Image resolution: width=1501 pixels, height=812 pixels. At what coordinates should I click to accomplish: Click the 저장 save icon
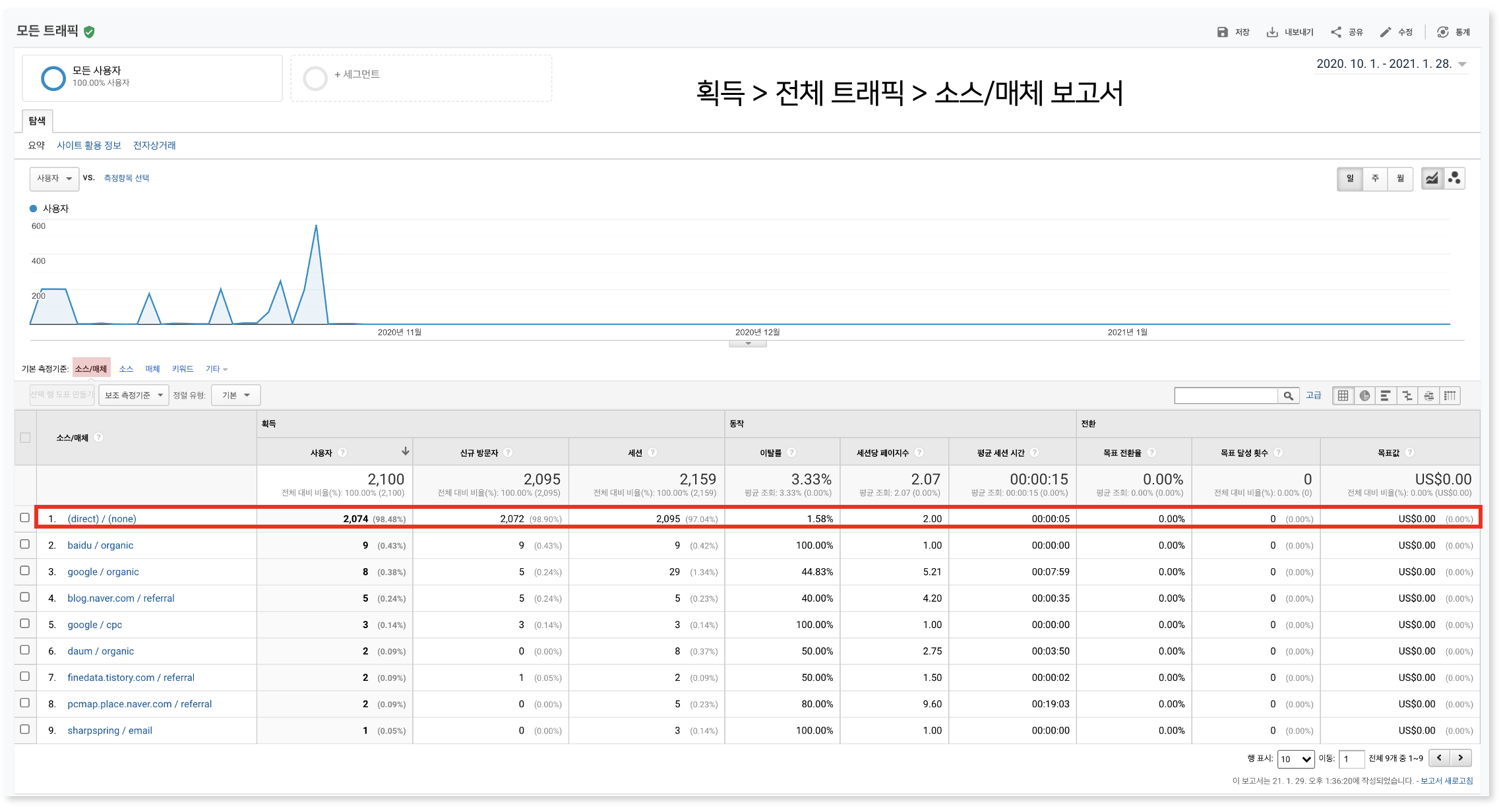coord(1222,32)
